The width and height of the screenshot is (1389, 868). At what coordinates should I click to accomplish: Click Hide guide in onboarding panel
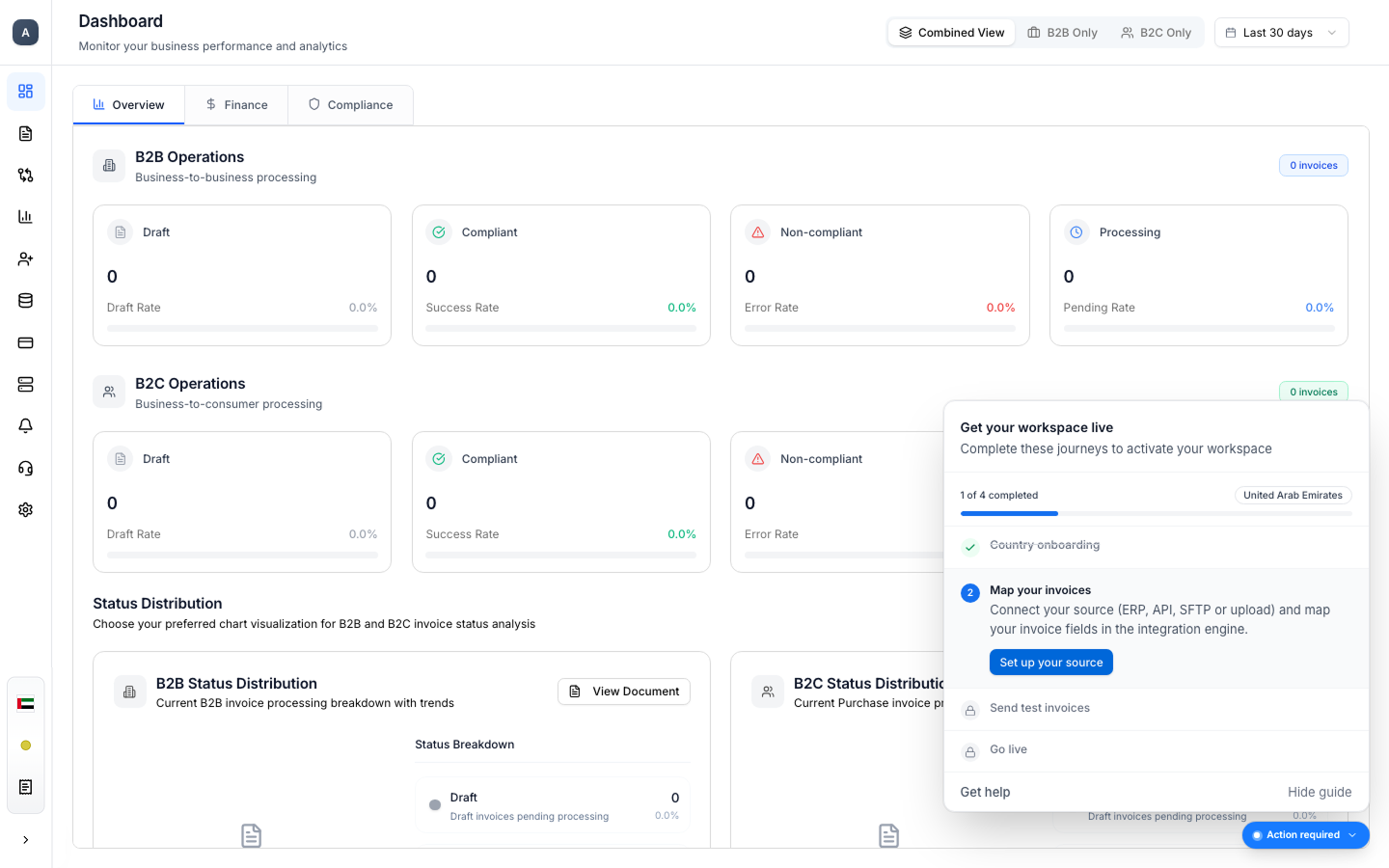pos(1320,792)
